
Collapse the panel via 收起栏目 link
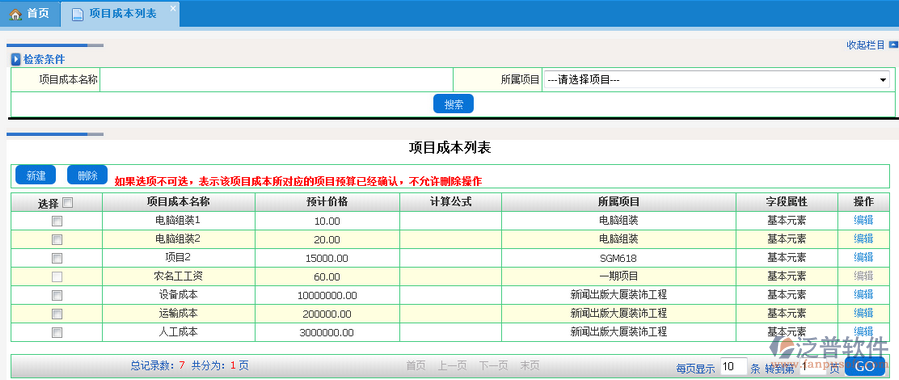tap(866, 45)
